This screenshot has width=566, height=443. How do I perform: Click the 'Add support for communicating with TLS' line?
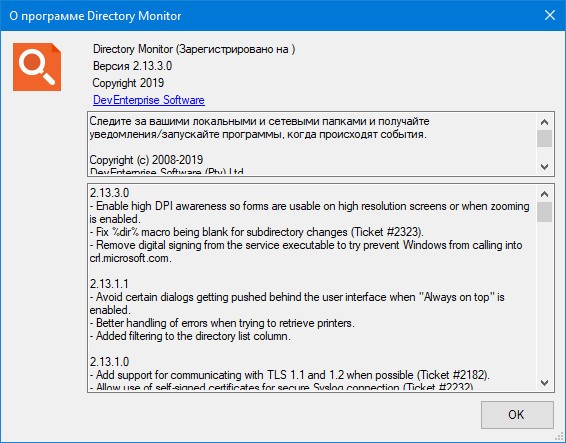click(290, 375)
